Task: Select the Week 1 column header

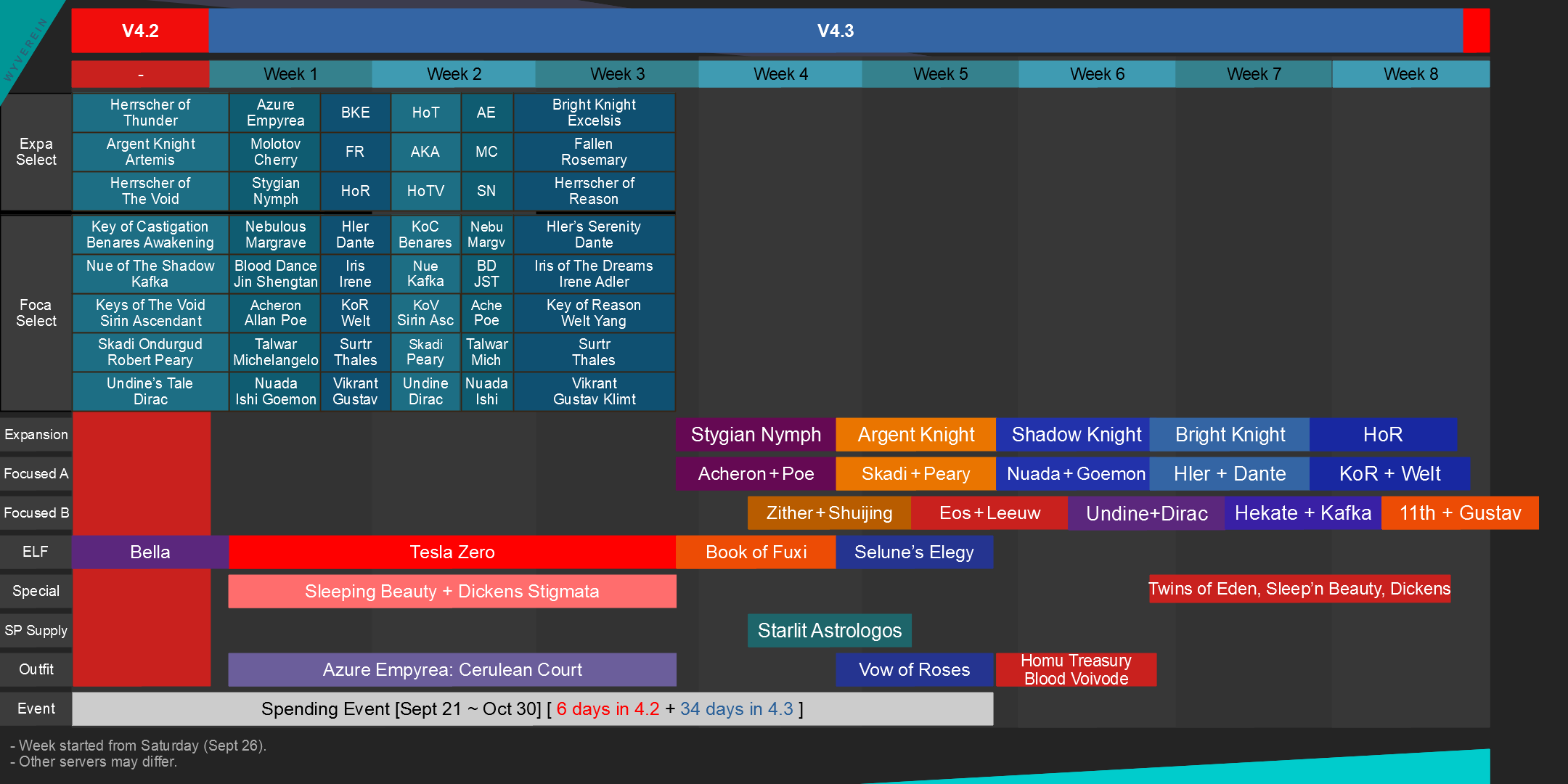Action: click(290, 74)
